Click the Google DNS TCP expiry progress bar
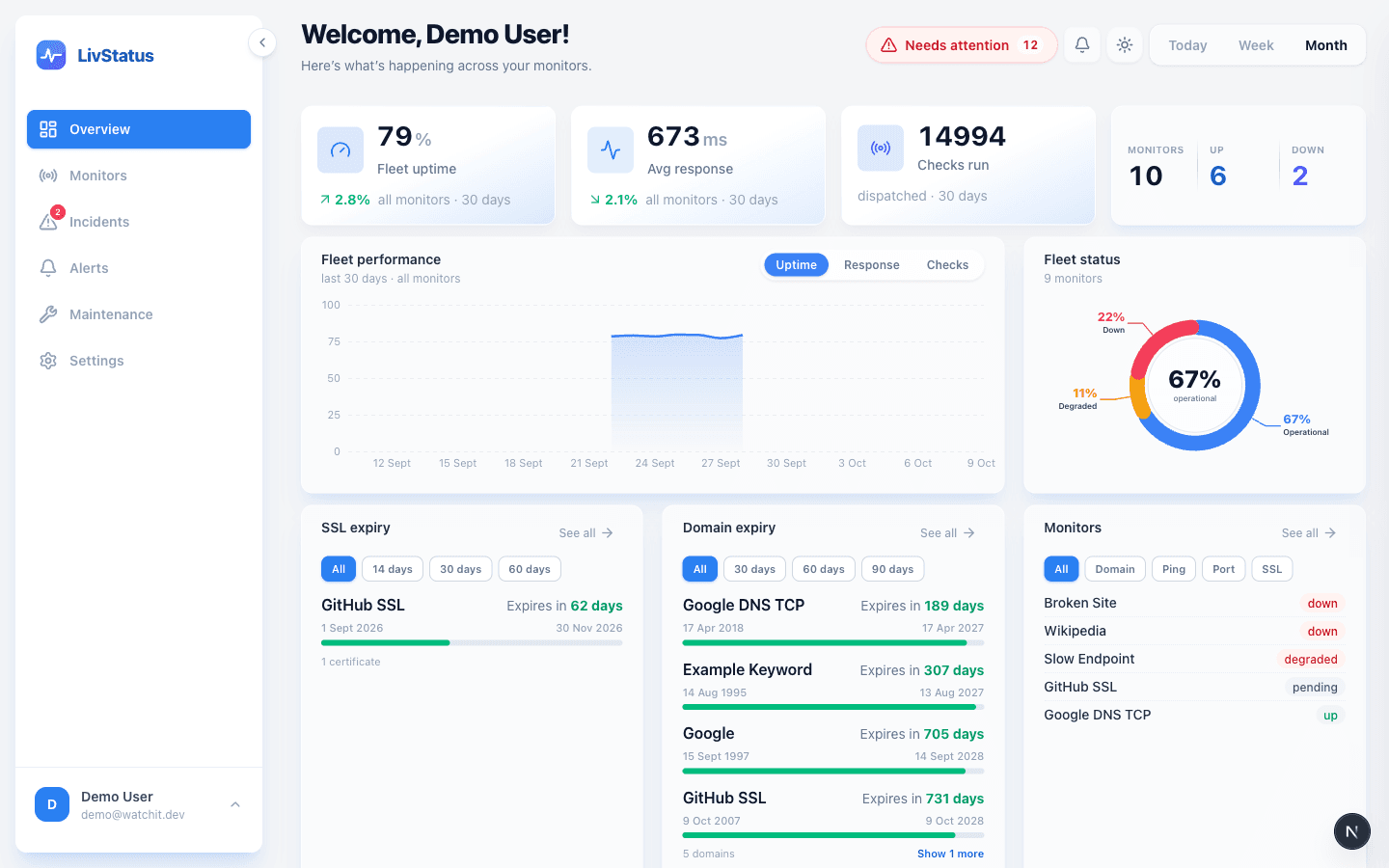This screenshot has width=1389, height=868. [833, 643]
